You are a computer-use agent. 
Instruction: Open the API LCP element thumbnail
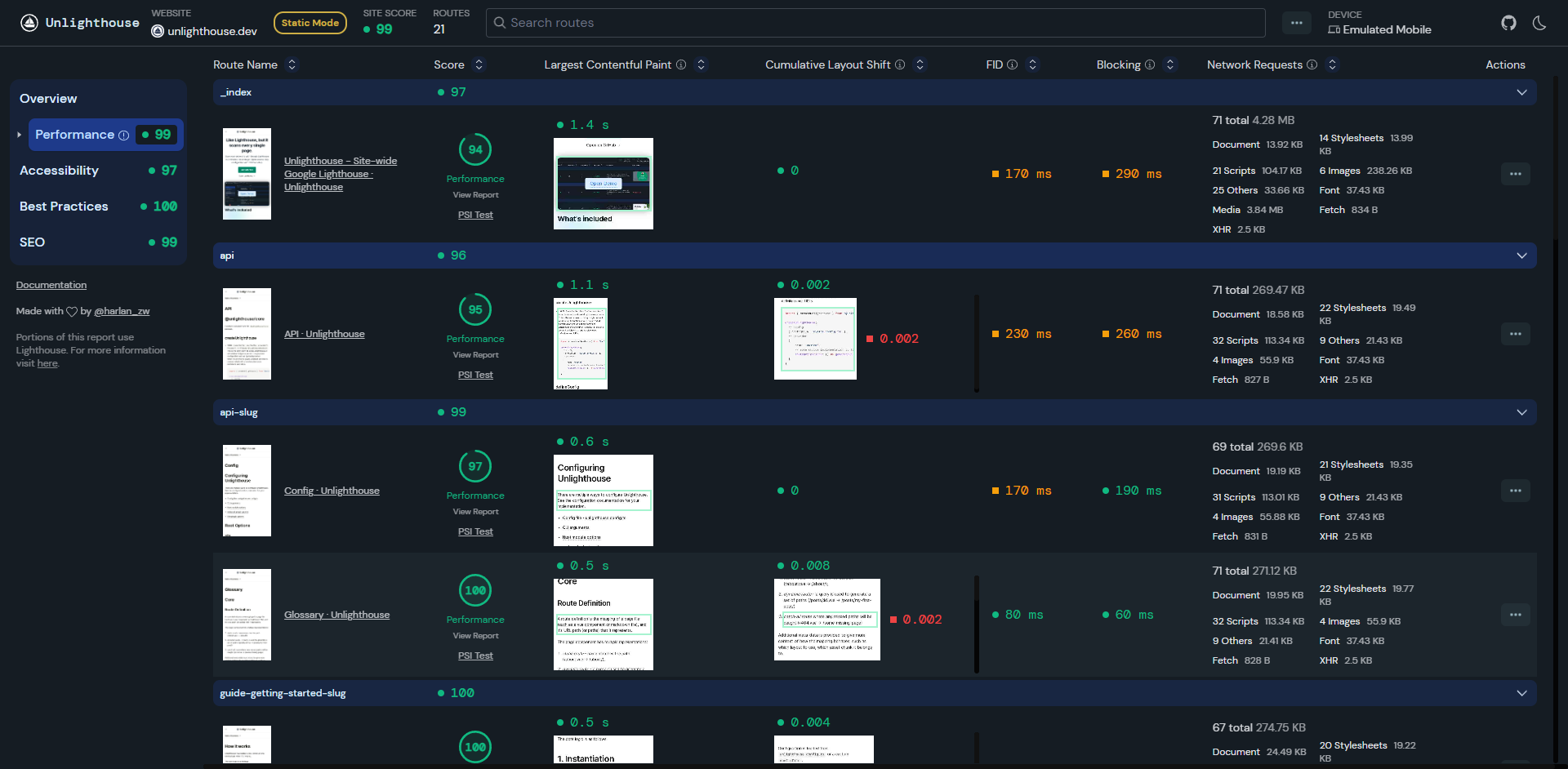(581, 344)
